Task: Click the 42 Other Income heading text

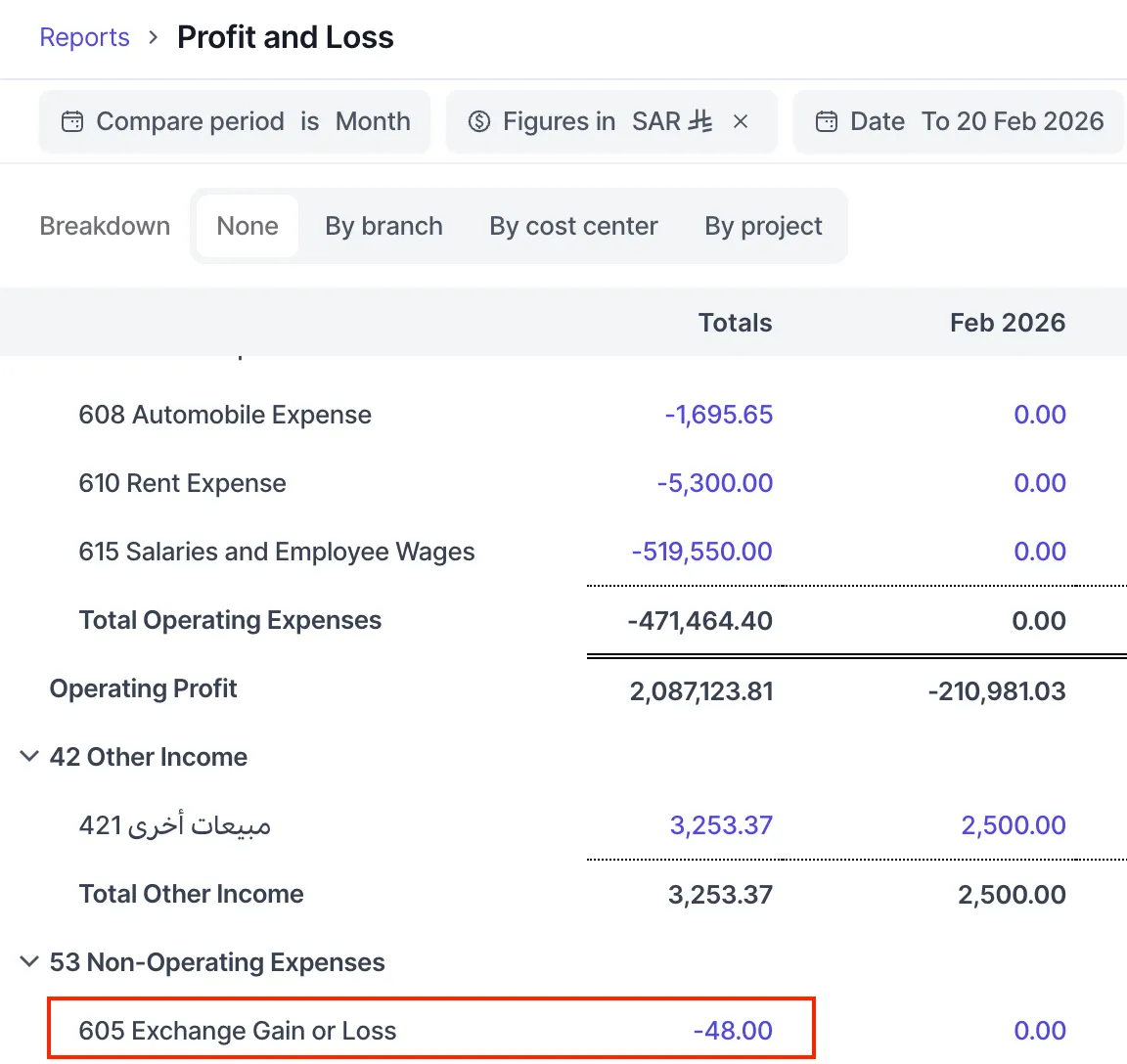Action: [x=148, y=757]
